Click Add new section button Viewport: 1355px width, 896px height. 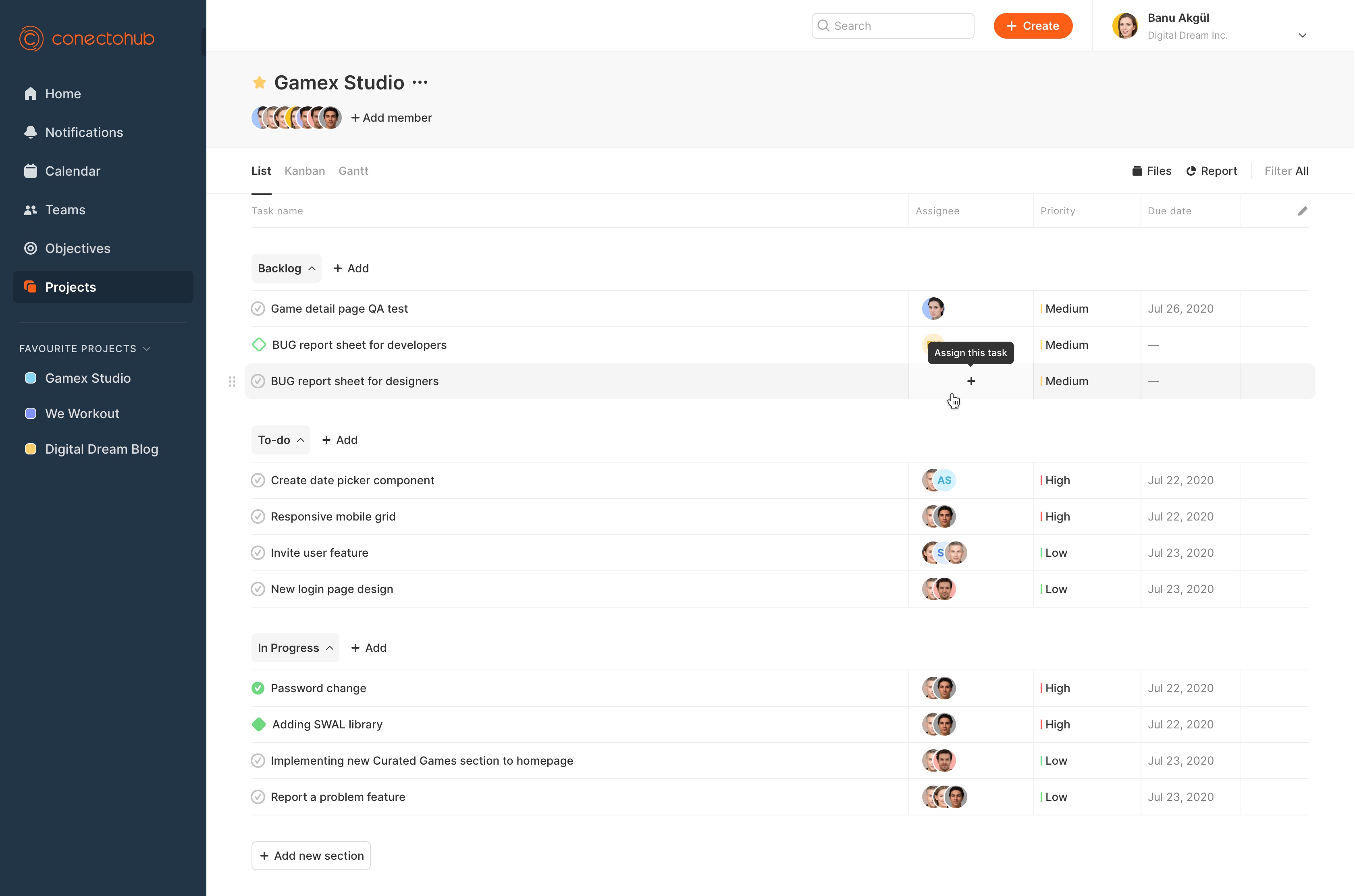[311, 855]
